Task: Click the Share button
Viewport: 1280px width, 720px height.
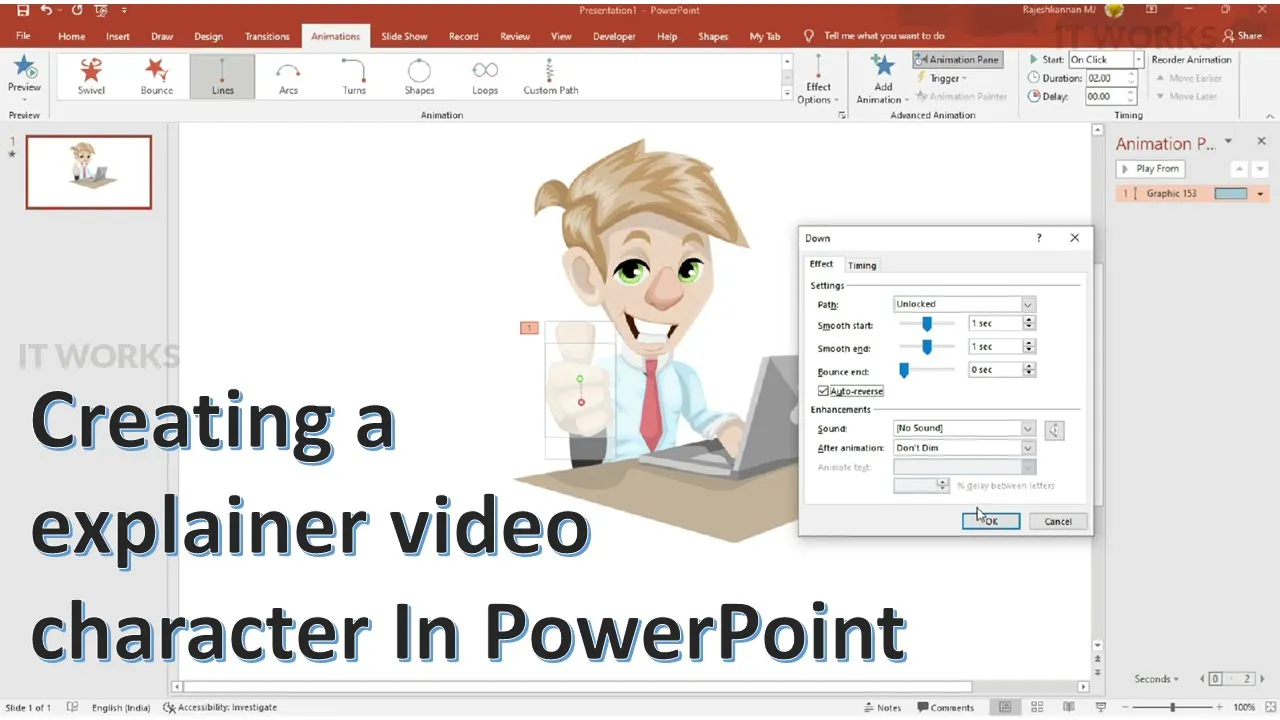Action: [1242, 36]
